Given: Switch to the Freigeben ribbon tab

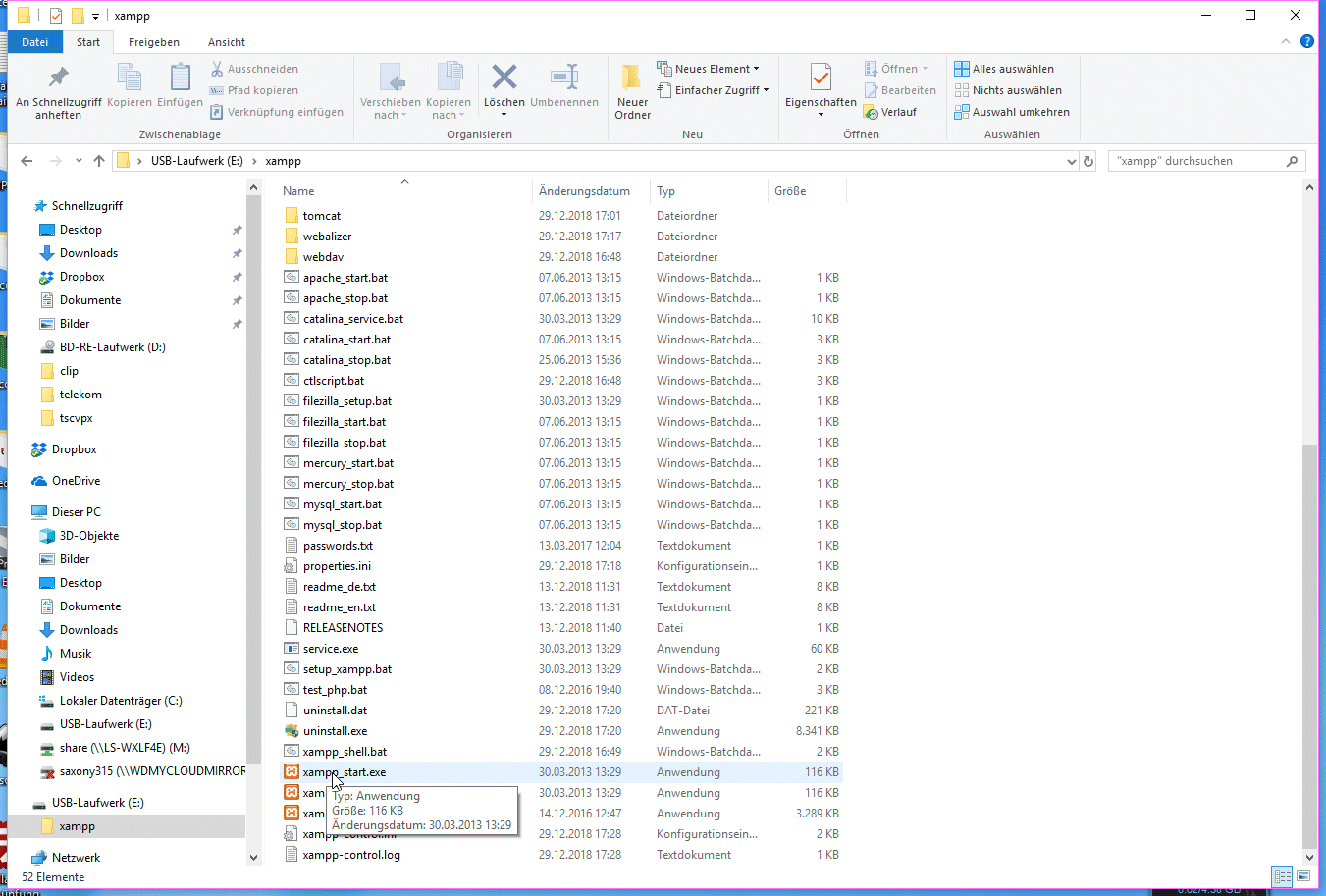Looking at the screenshot, I should coord(154,42).
